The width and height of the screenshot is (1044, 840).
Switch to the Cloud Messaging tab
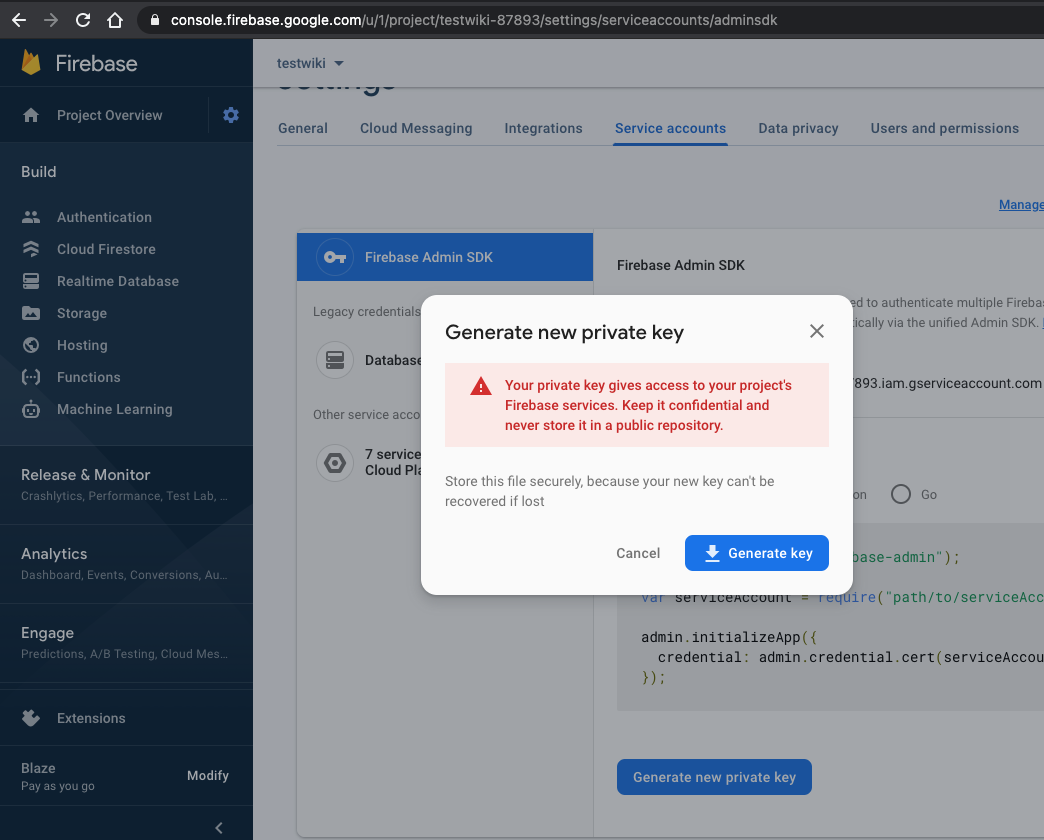coord(415,128)
